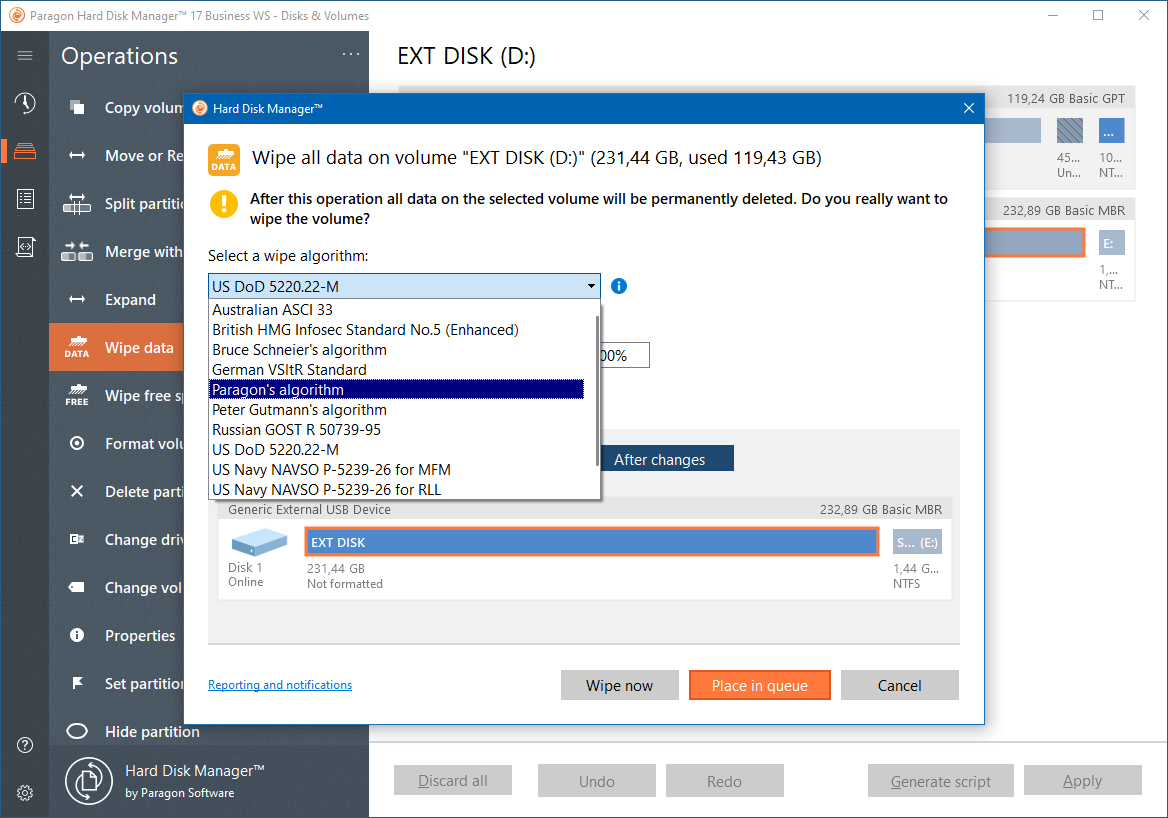The width and height of the screenshot is (1168, 818).
Task: Click the Copy volume operation icon
Action: [77, 107]
